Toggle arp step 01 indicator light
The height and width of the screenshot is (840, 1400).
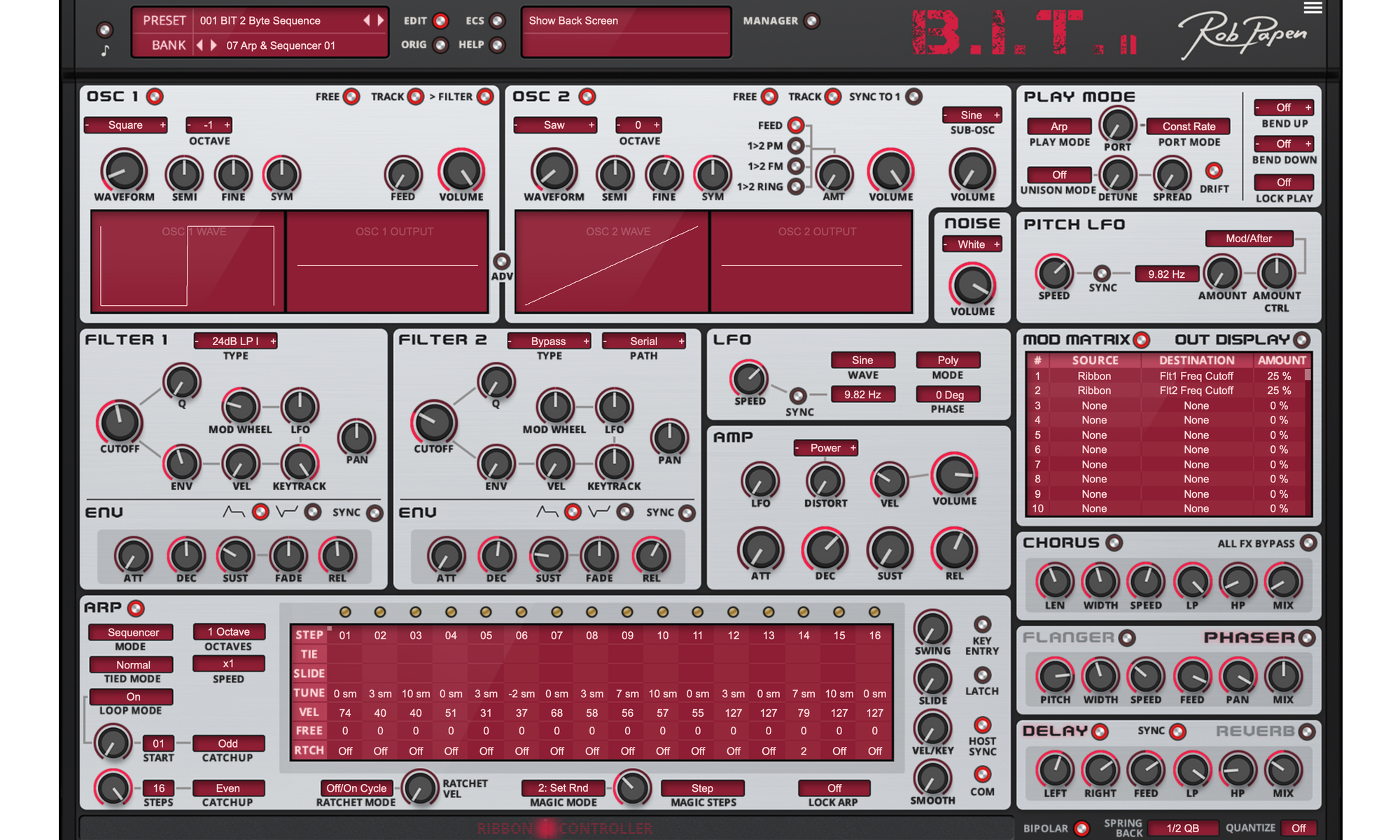345,612
